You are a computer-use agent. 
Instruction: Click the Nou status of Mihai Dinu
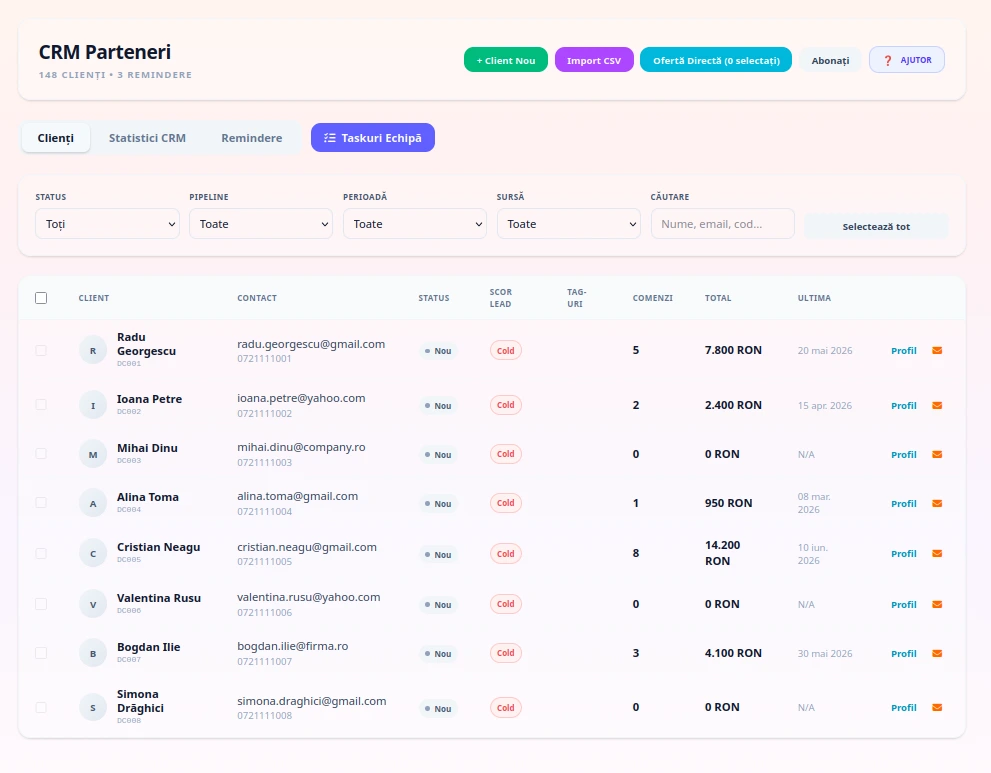438,454
